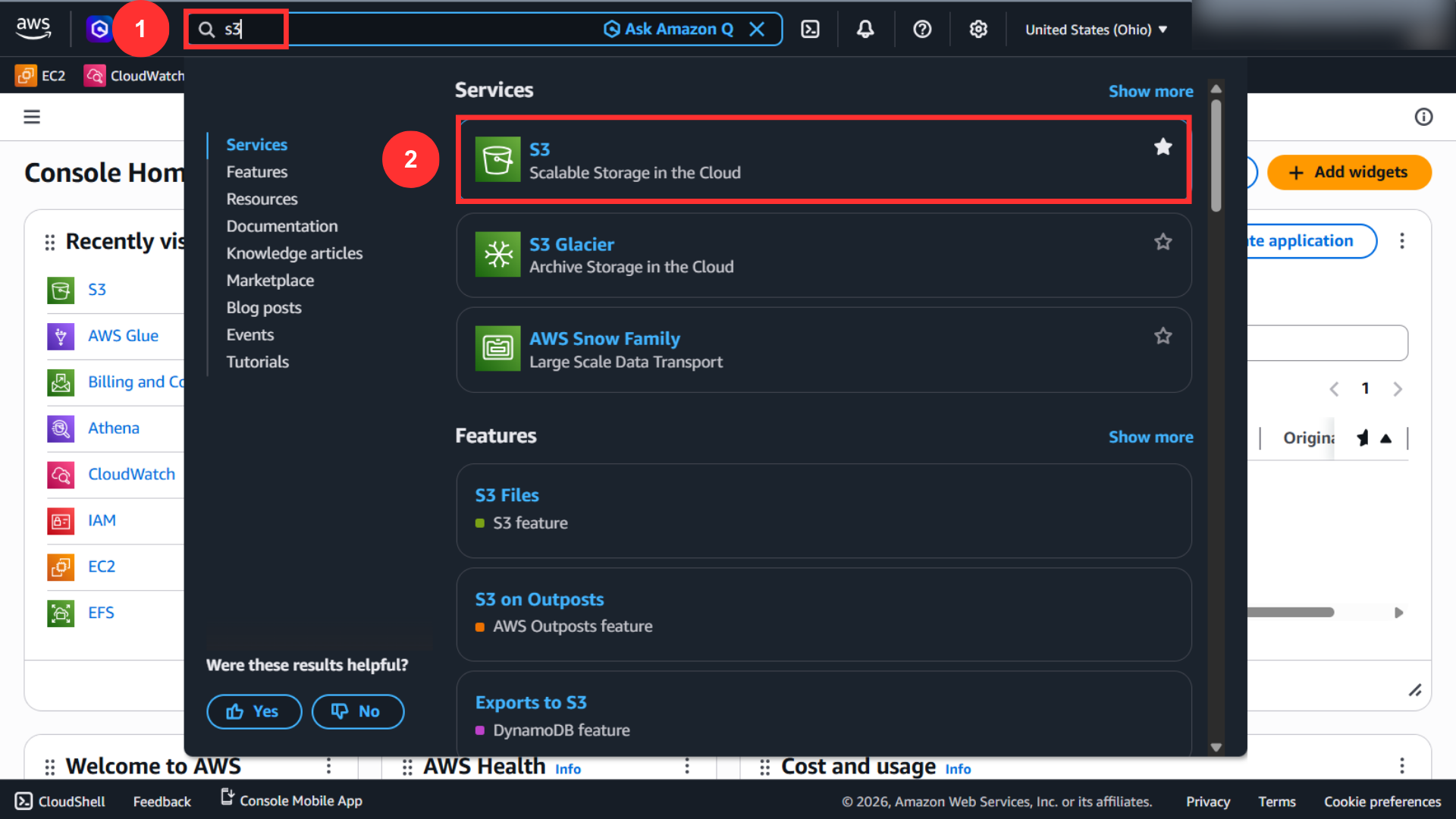Open help question mark icon
The height and width of the screenshot is (819, 1456).
(x=922, y=29)
